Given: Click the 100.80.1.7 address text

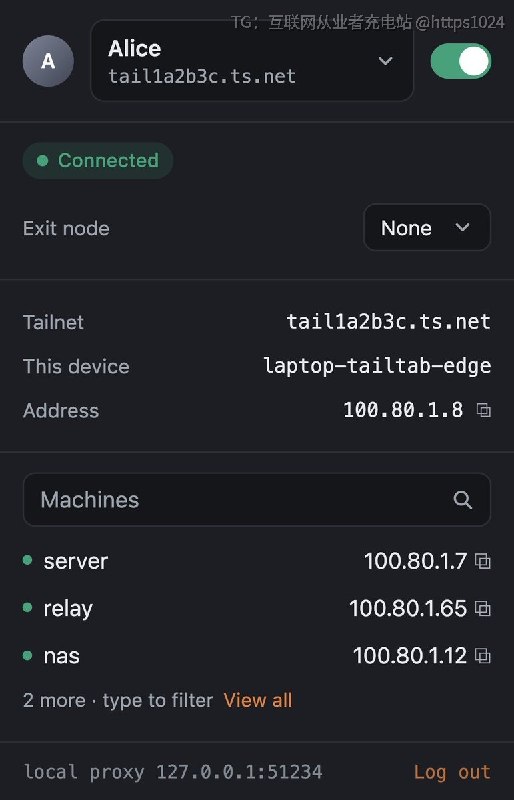Looking at the screenshot, I should click(x=415, y=561).
